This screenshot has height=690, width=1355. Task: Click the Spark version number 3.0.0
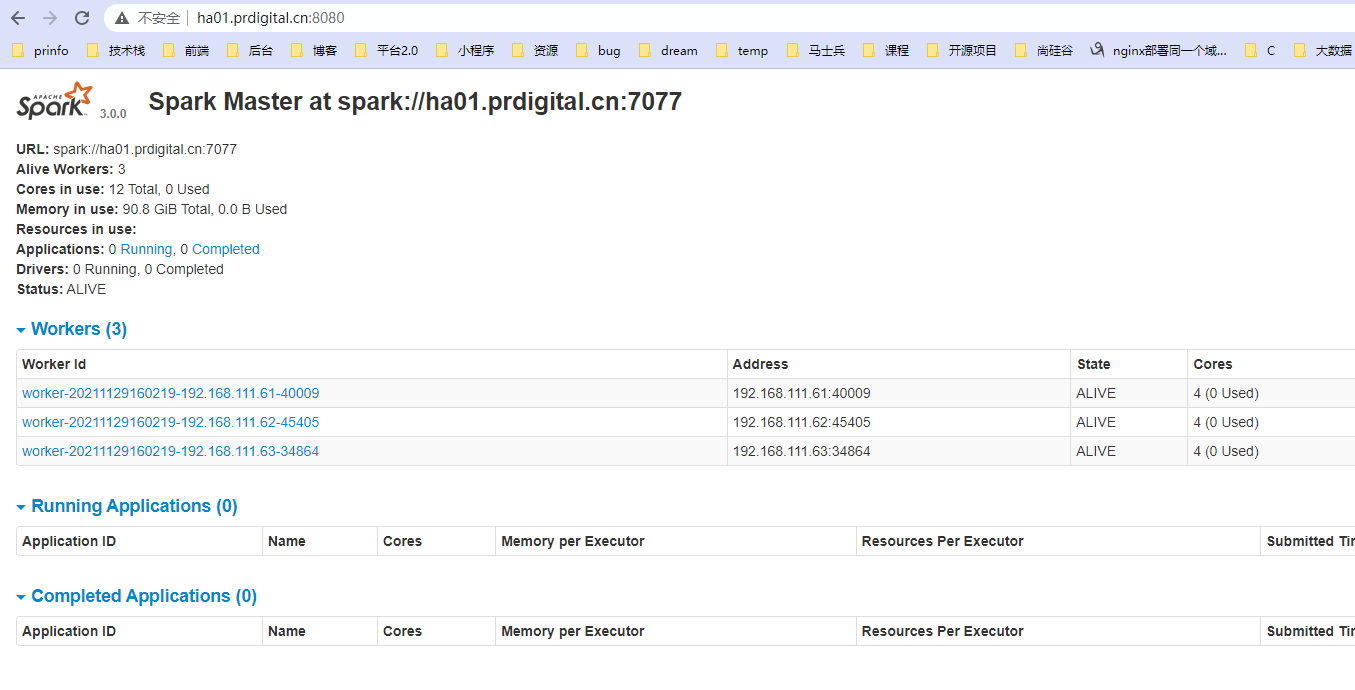[113, 114]
